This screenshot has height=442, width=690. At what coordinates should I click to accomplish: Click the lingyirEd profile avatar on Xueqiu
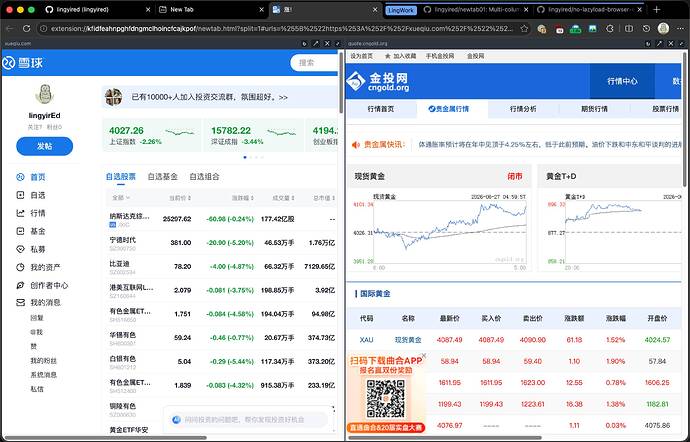[44, 94]
